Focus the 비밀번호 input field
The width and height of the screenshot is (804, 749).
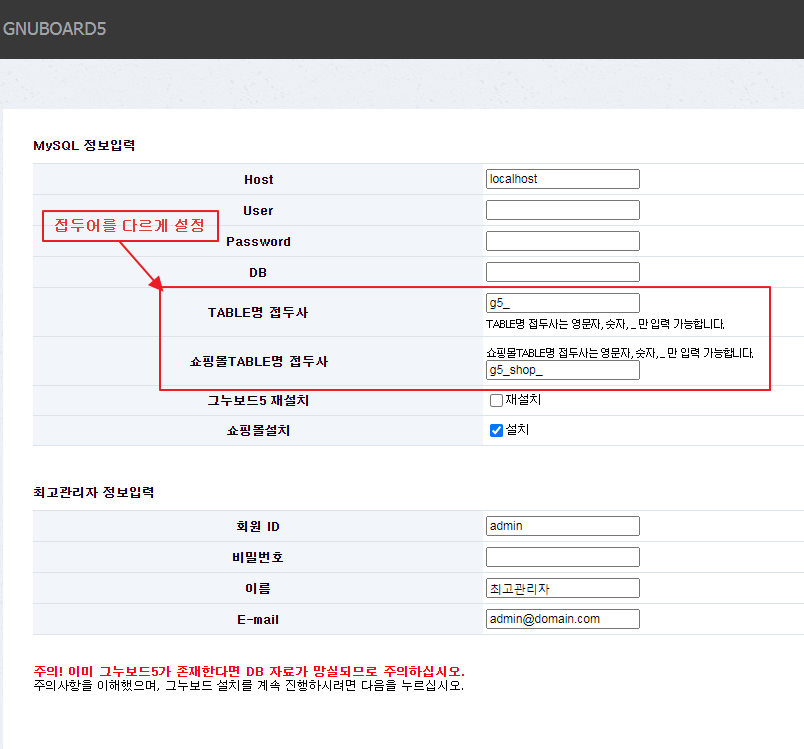coord(562,557)
